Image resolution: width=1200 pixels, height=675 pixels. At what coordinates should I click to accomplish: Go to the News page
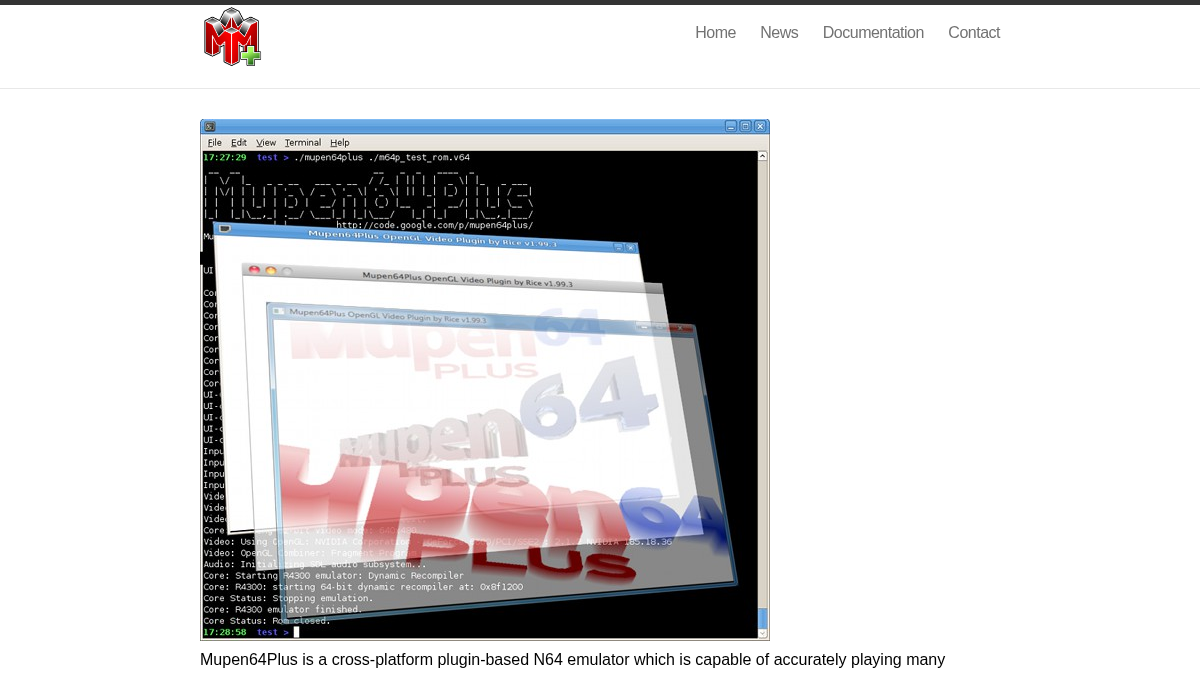tap(779, 33)
